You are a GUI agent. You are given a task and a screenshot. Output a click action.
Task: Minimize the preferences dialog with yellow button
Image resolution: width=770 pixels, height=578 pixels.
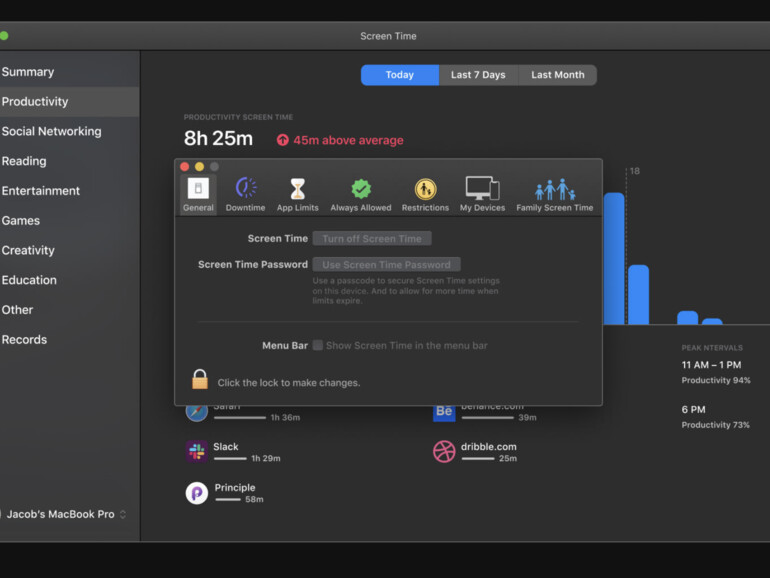(x=199, y=166)
